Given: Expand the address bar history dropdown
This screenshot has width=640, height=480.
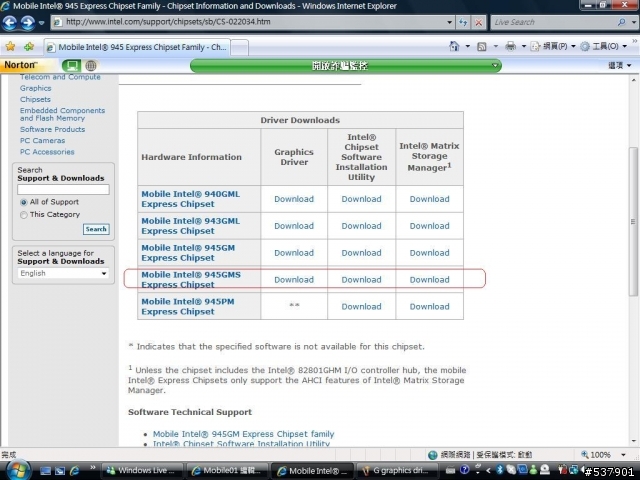Looking at the screenshot, I should pyautogui.click(x=449, y=22).
